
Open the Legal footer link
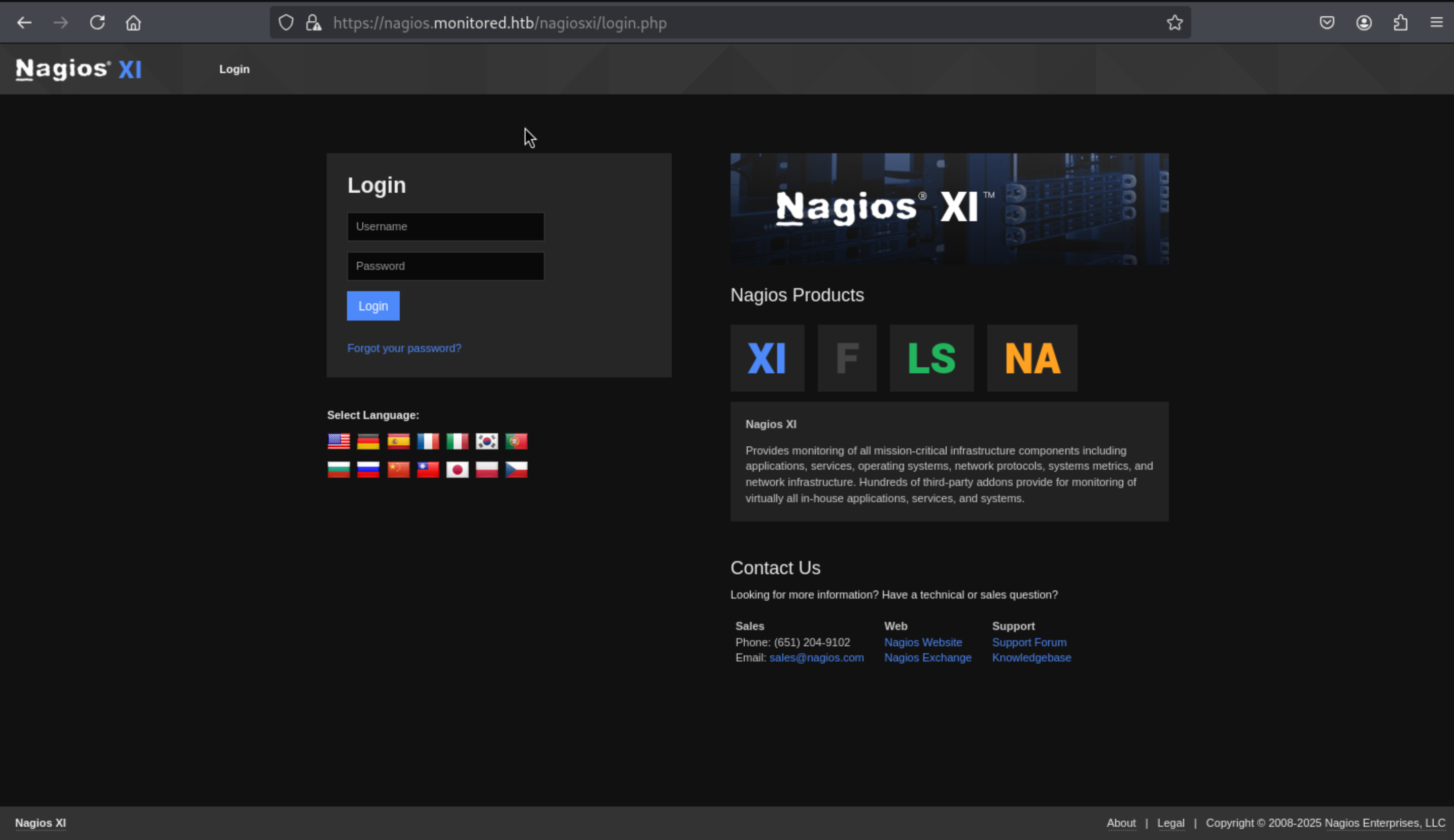(x=1171, y=823)
